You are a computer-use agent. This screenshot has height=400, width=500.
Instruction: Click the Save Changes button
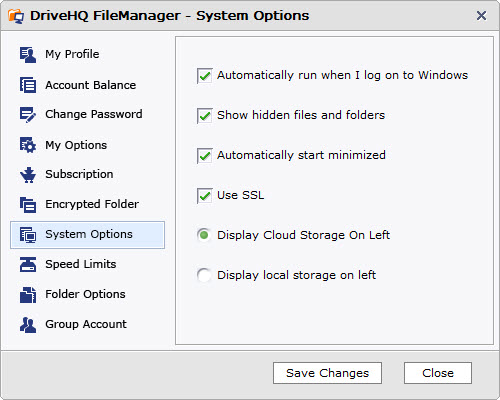click(327, 373)
